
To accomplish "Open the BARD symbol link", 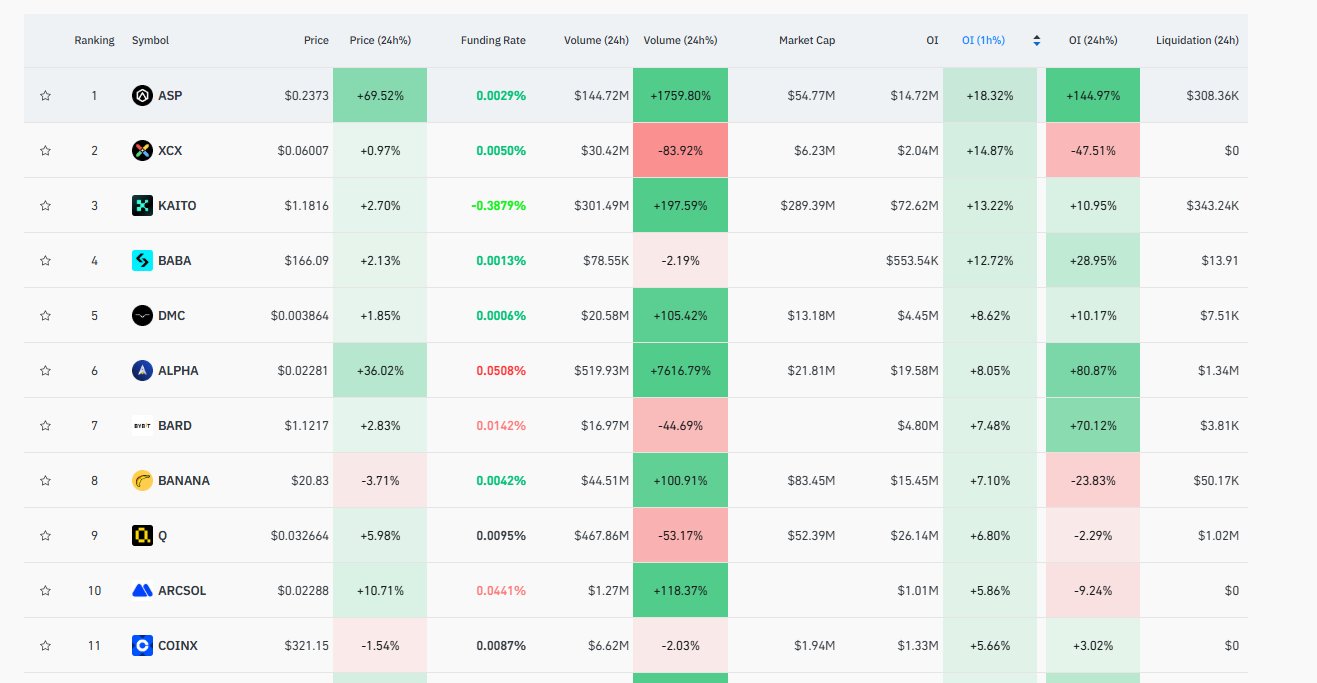I will coord(174,426).
